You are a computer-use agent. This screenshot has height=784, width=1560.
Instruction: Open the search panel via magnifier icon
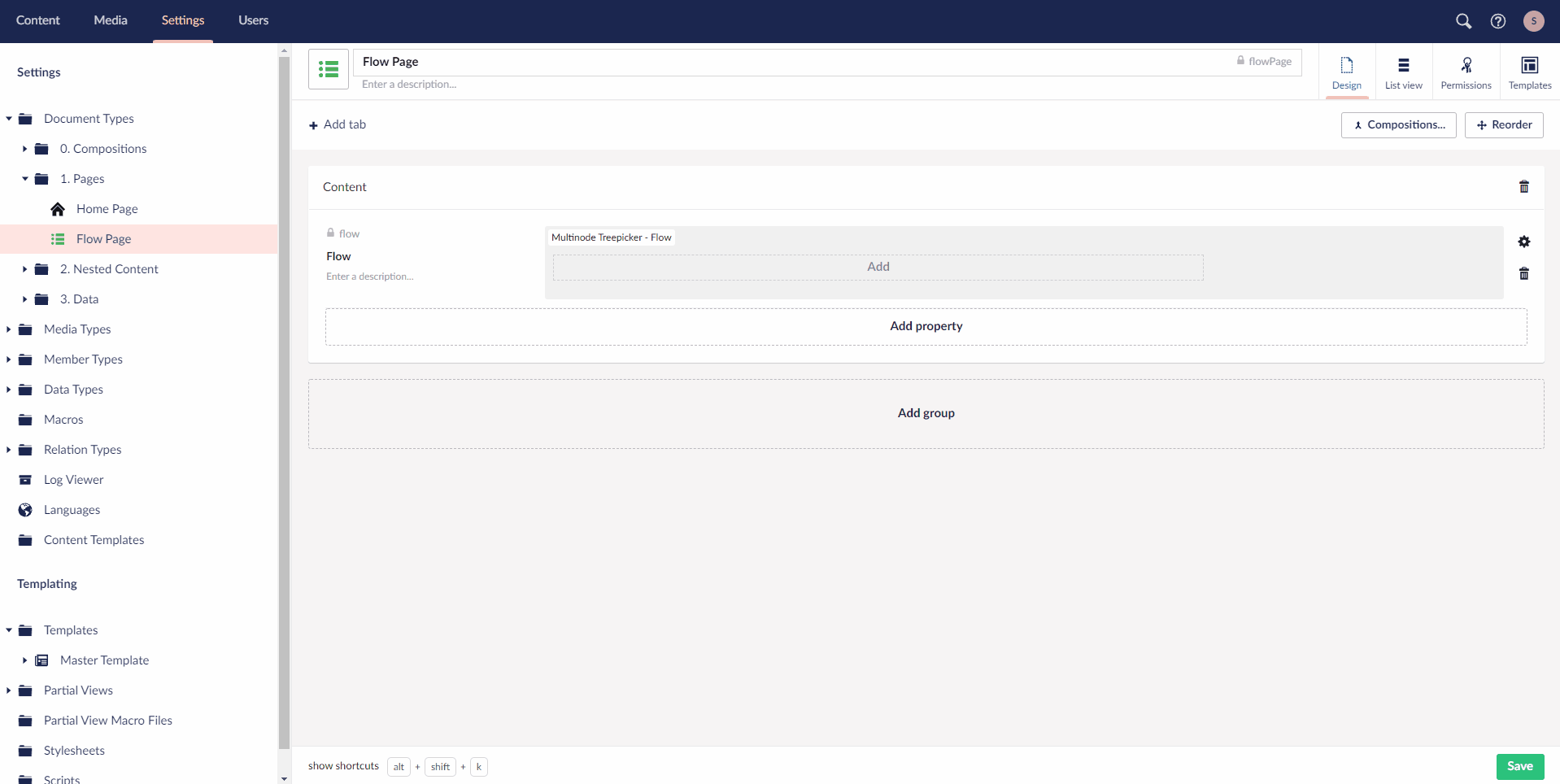1464,21
